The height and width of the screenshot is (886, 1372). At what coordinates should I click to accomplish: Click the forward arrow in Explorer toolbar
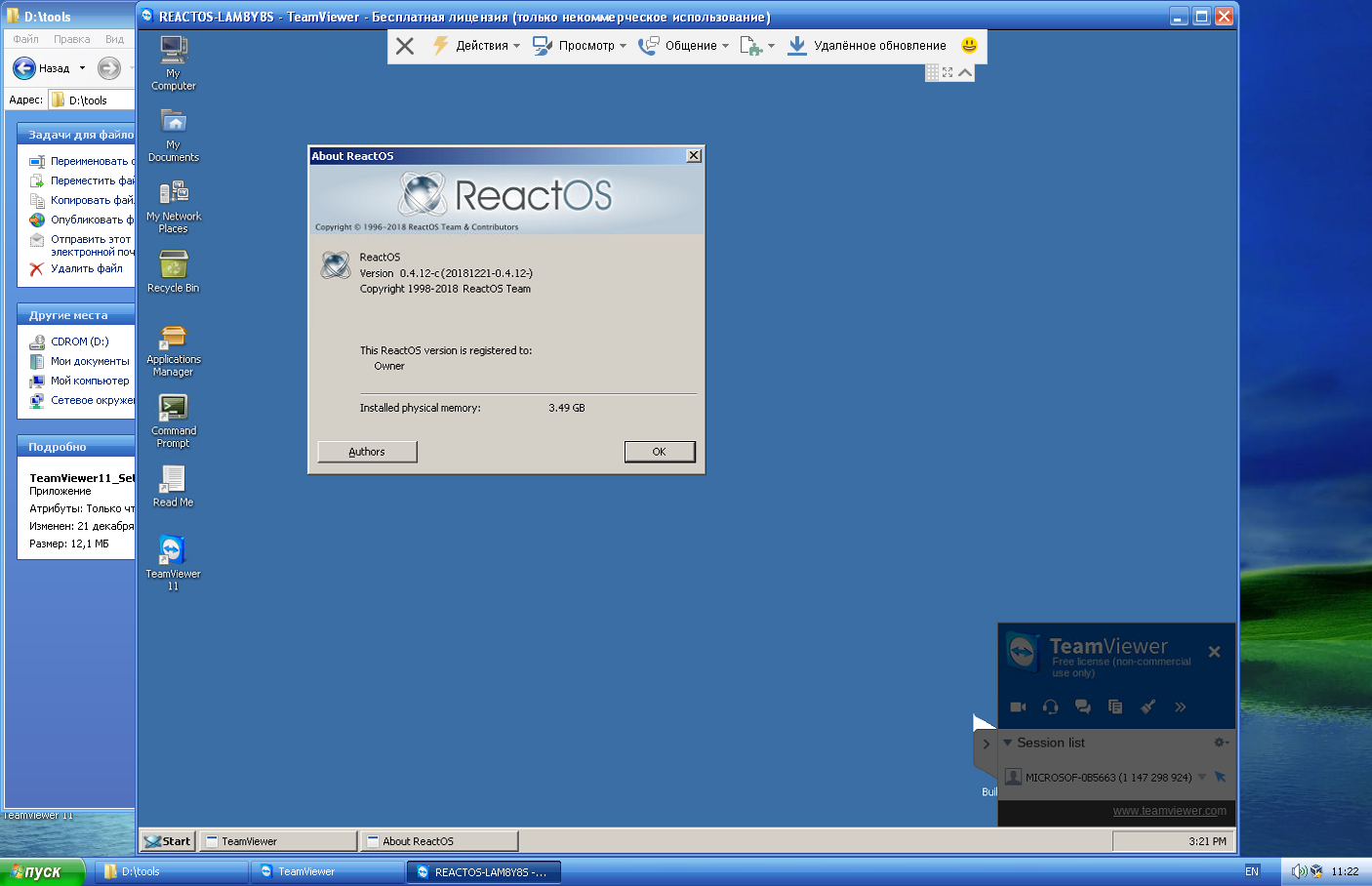pyautogui.click(x=109, y=68)
